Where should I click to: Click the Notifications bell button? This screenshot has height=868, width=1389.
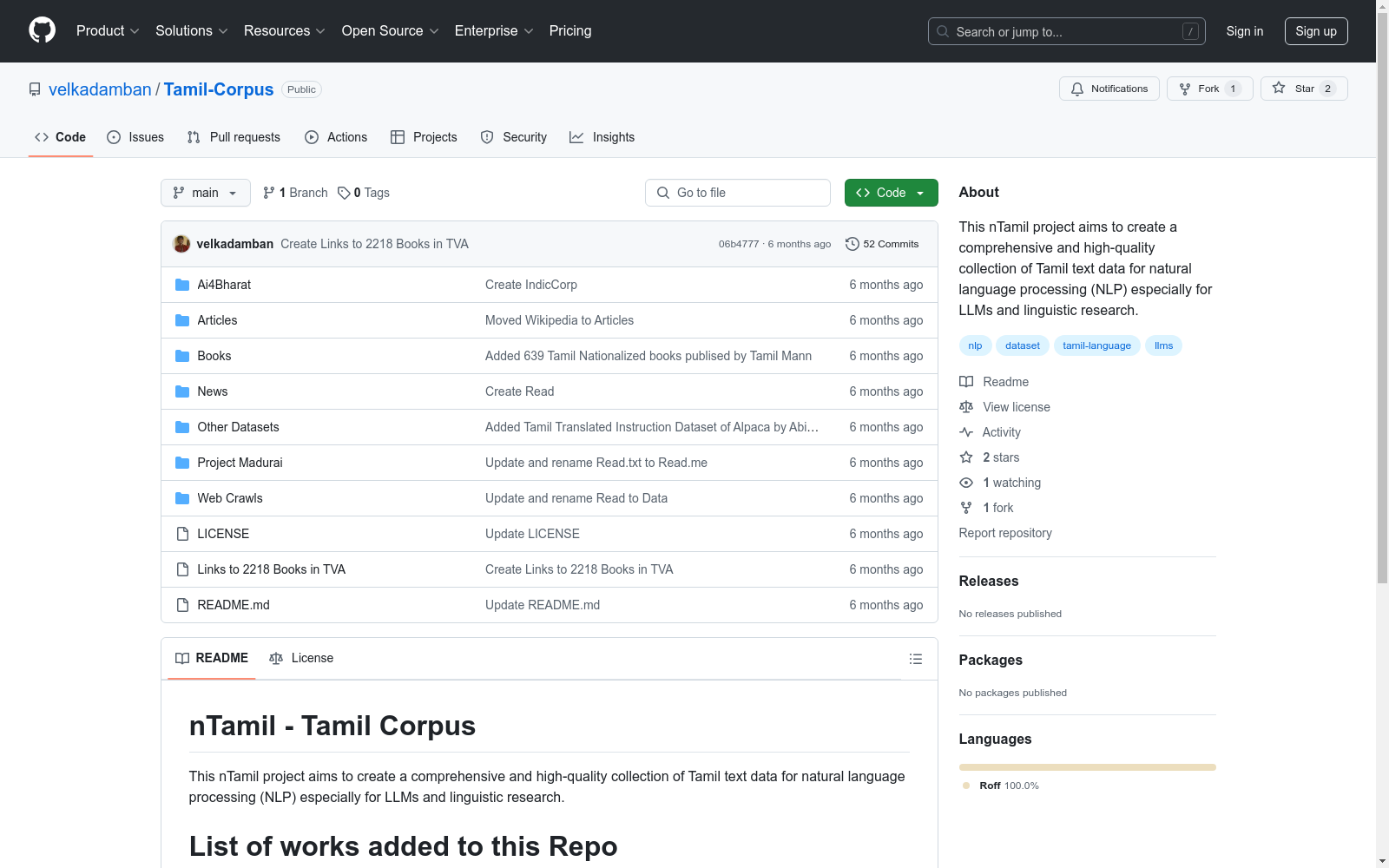point(1109,89)
